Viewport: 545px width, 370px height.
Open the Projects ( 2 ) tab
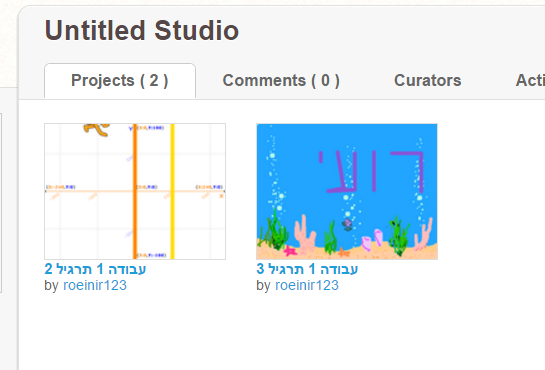tap(120, 81)
